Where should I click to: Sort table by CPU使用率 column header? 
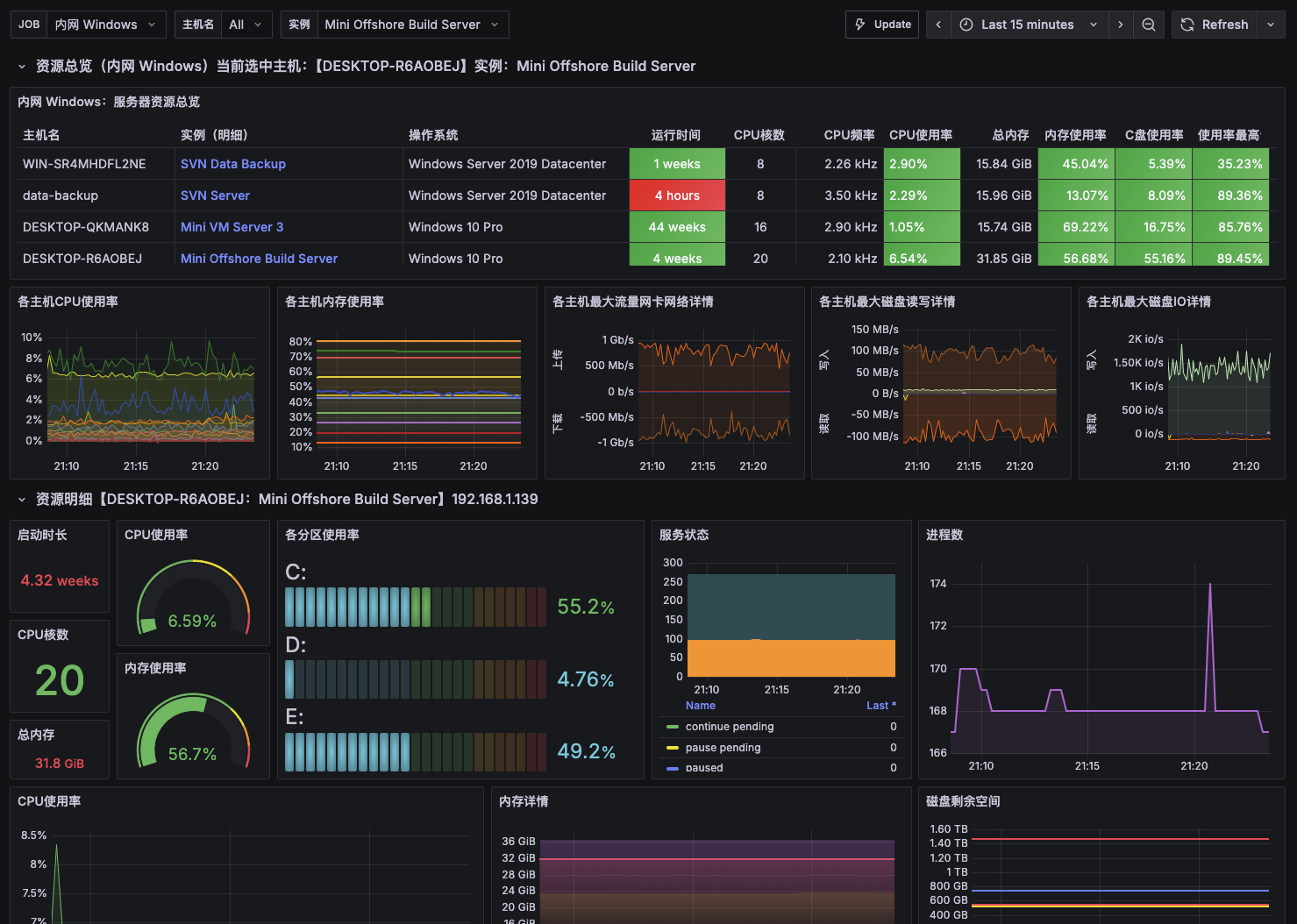click(x=921, y=135)
